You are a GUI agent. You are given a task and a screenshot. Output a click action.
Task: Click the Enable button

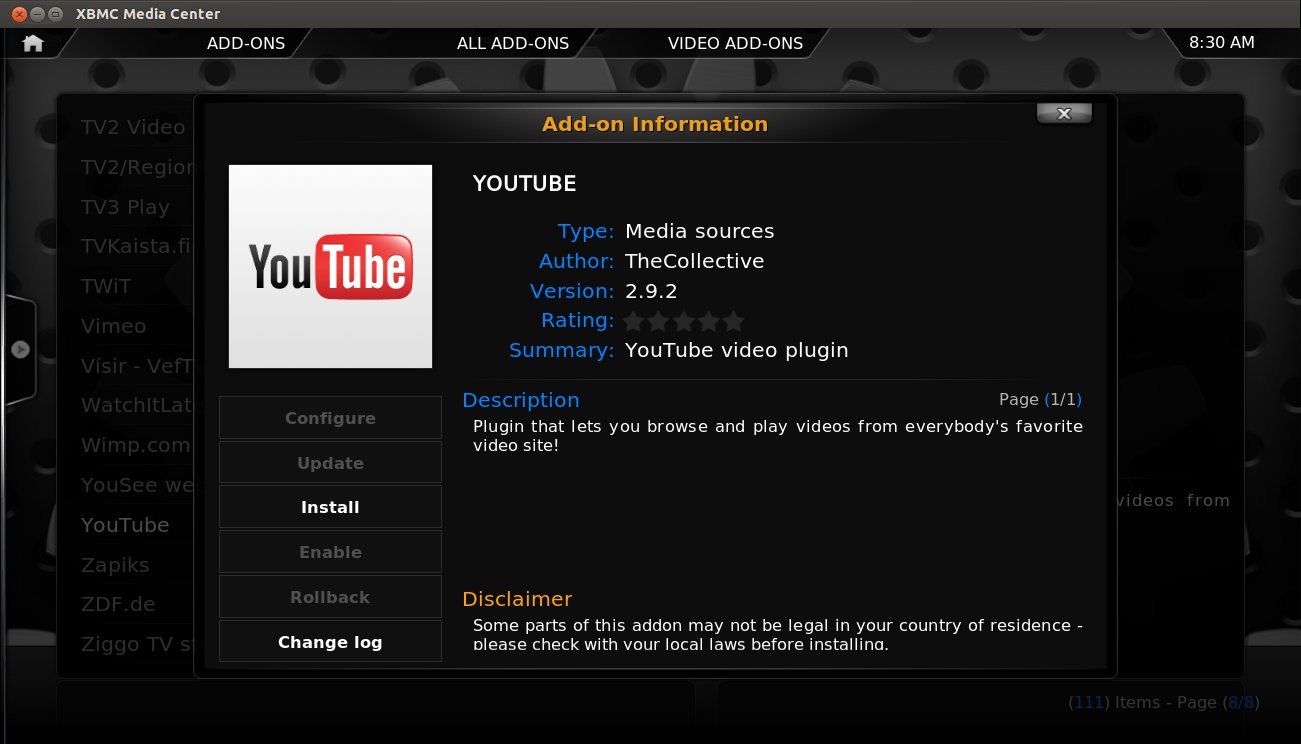point(330,552)
